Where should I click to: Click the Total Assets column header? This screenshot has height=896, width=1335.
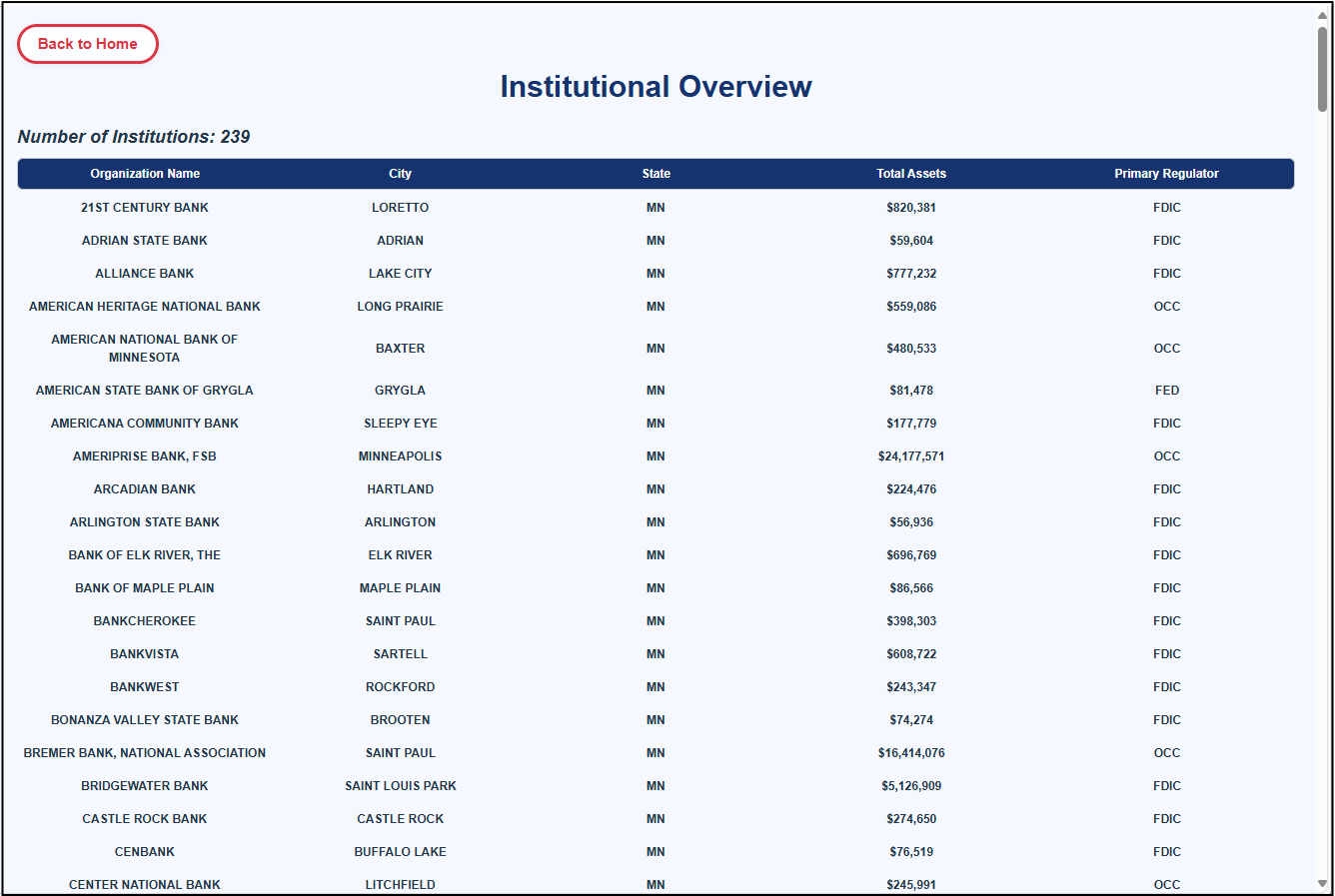[911, 174]
